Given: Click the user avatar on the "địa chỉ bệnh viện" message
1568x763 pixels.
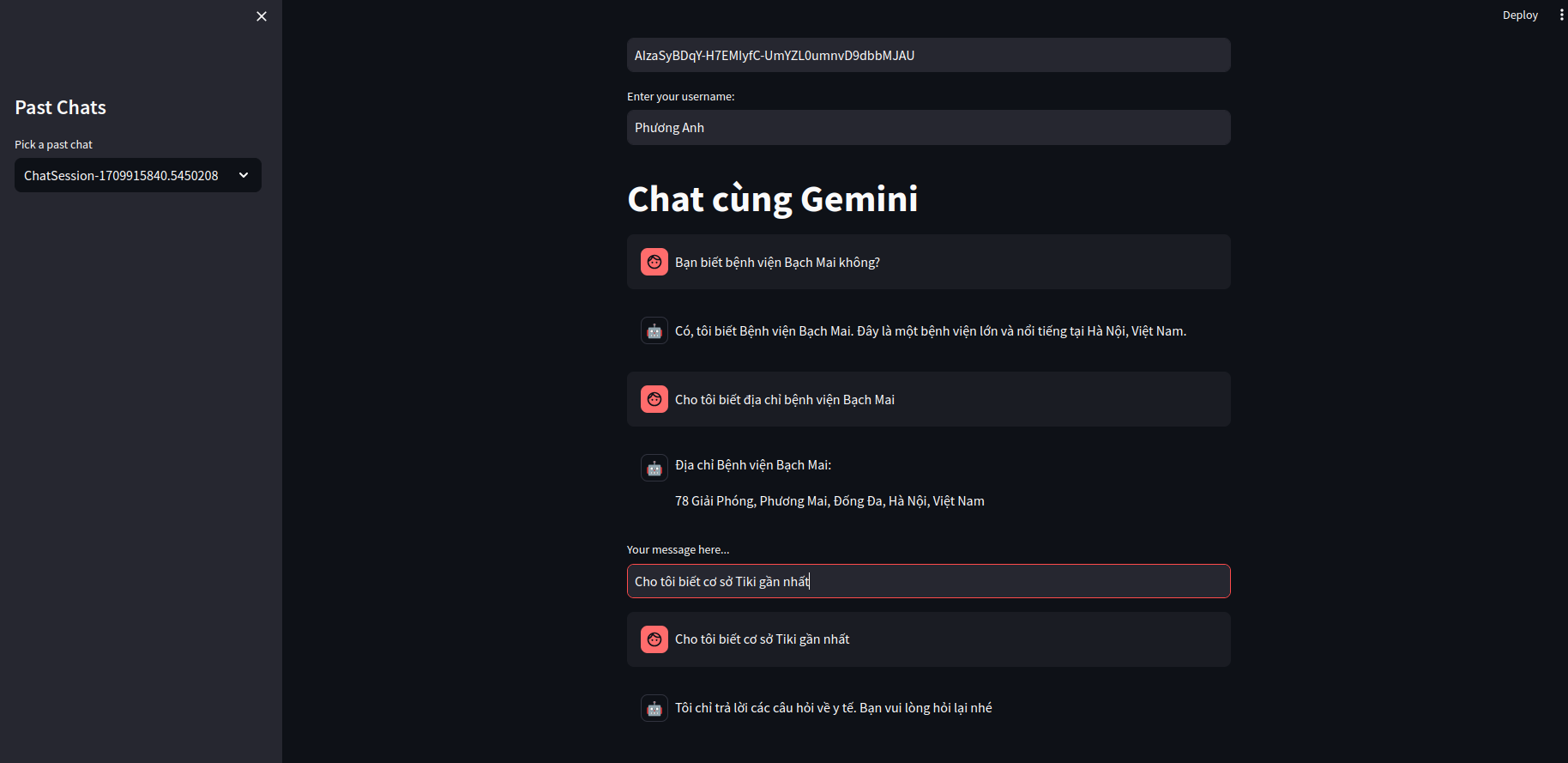Looking at the screenshot, I should point(654,399).
